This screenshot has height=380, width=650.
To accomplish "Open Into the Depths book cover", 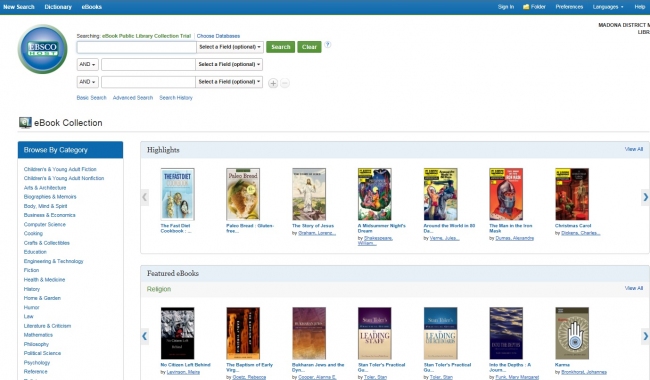I will pos(506,333).
